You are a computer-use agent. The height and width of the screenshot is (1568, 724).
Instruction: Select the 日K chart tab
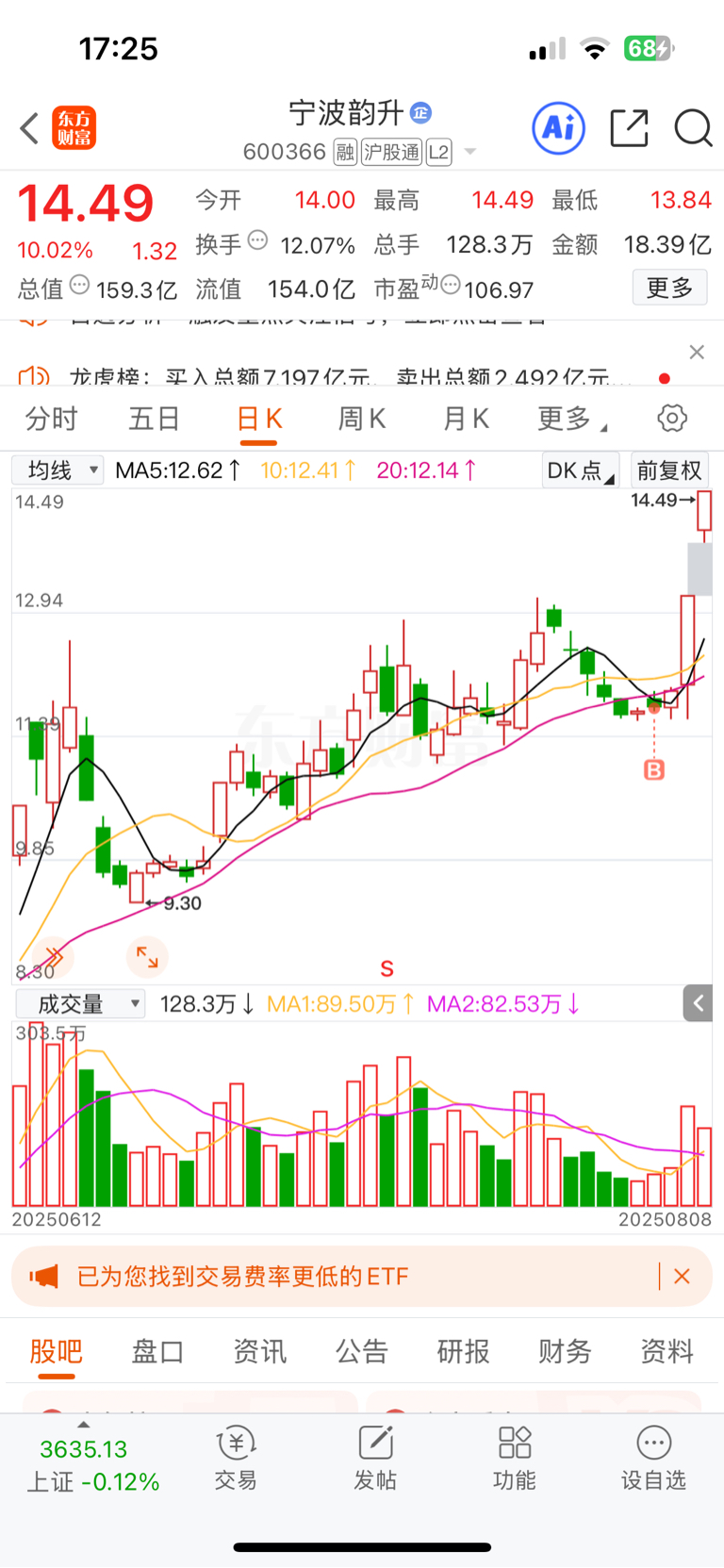pyautogui.click(x=259, y=420)
